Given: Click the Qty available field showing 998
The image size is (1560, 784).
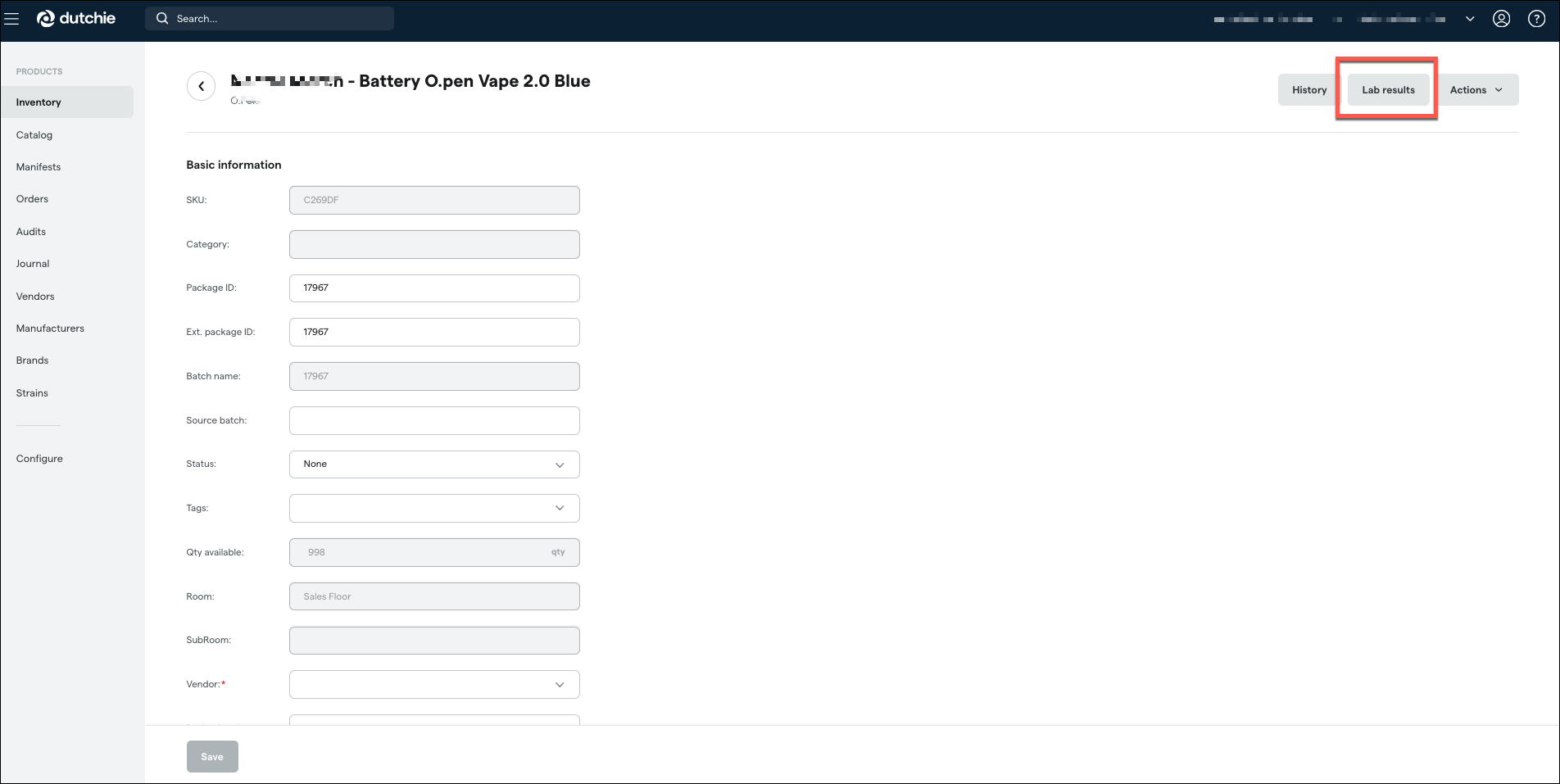Looking at the screenshot, I should click(x=434, y=553).
